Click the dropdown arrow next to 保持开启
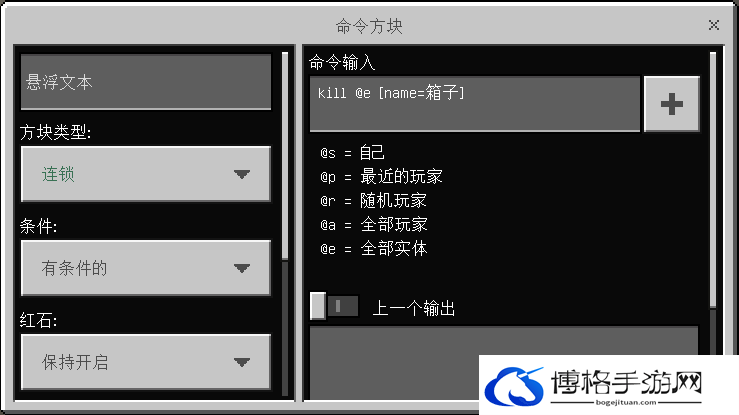 pos(242,362)
